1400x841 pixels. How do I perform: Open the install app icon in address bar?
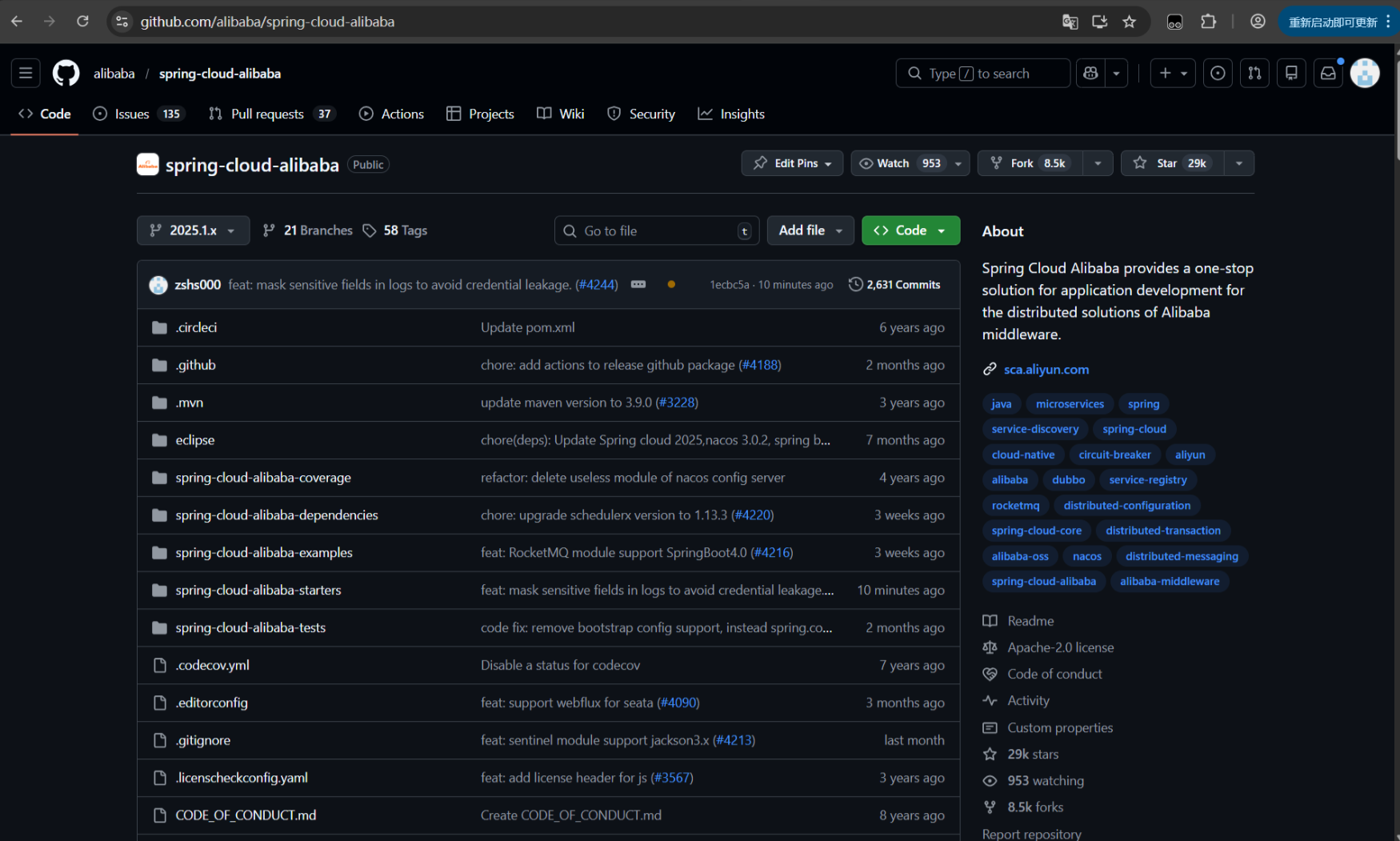click(x=1099, y=22)
